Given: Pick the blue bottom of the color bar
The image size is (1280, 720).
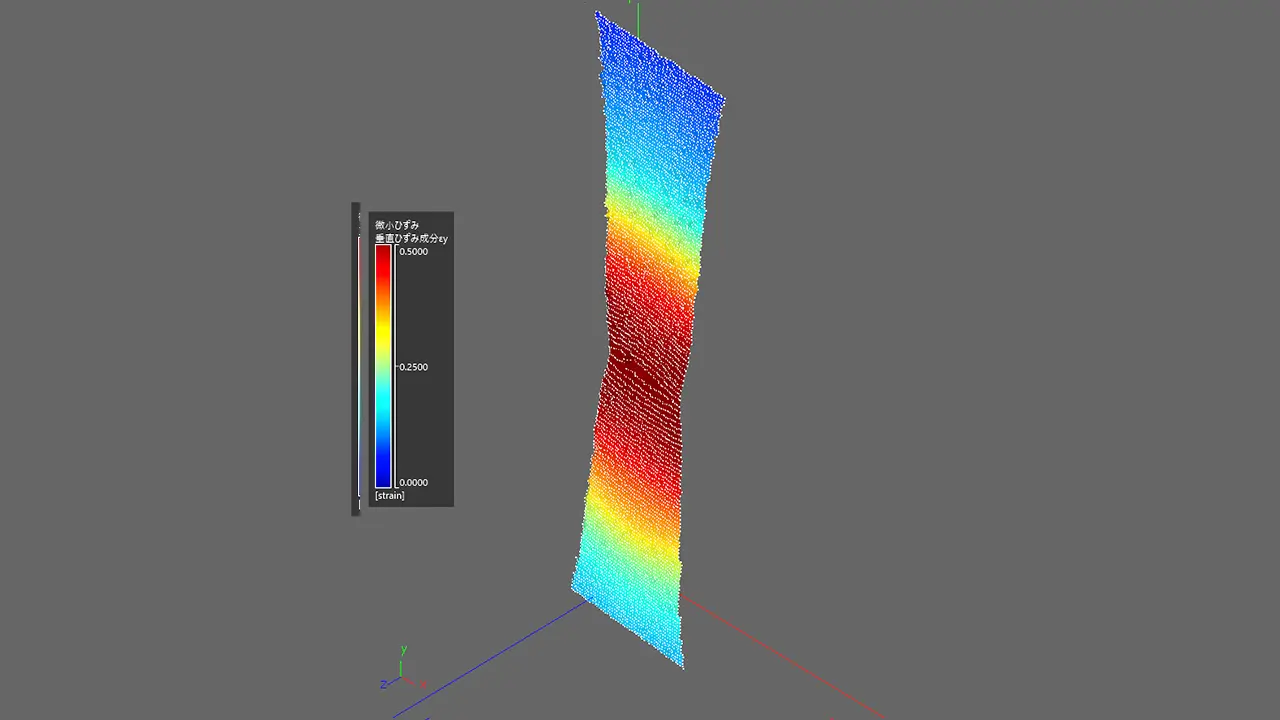Looking at the screenshot, I should tap(383, 470).
